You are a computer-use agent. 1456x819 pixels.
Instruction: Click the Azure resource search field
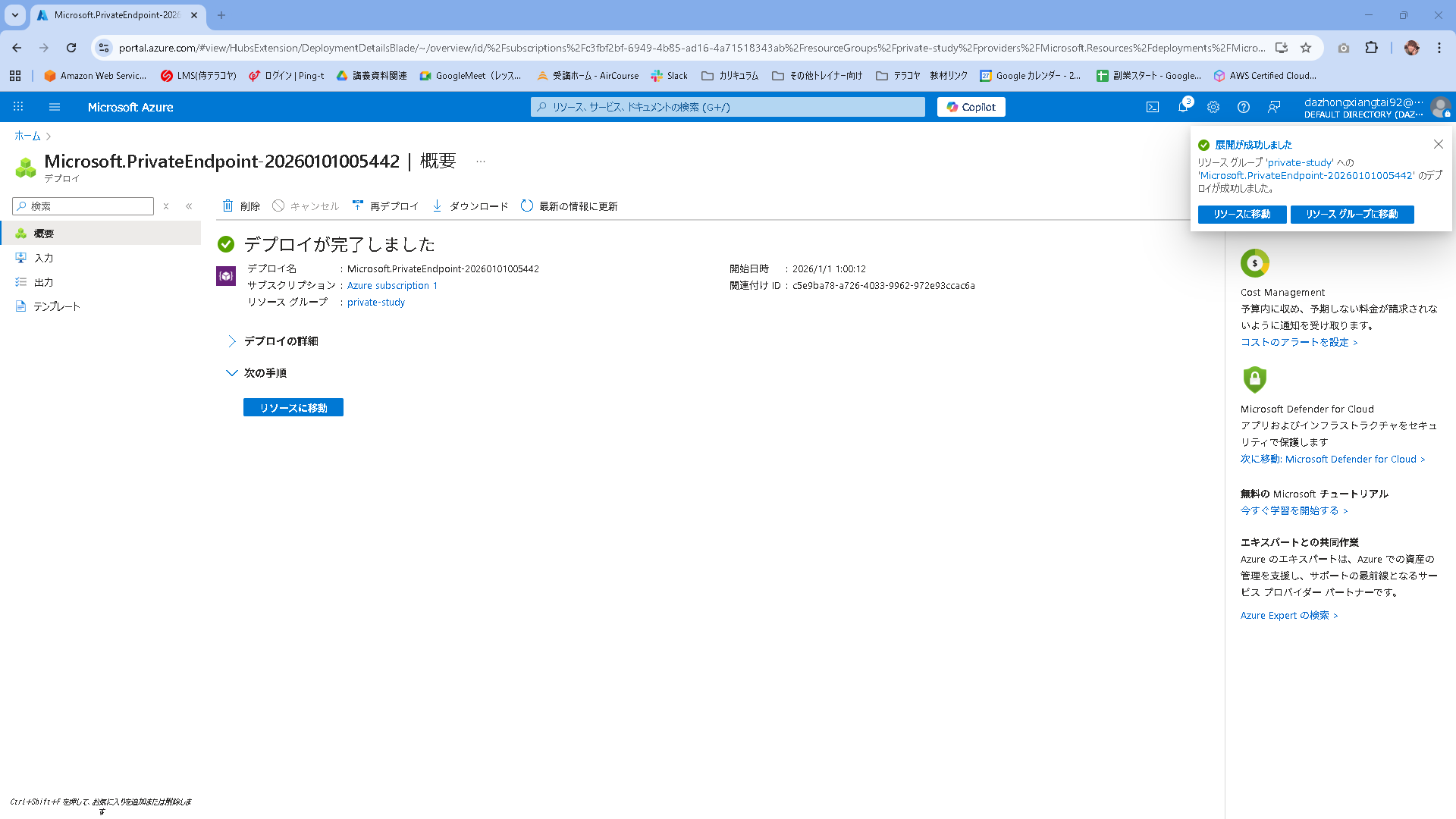tap(728, 107)
